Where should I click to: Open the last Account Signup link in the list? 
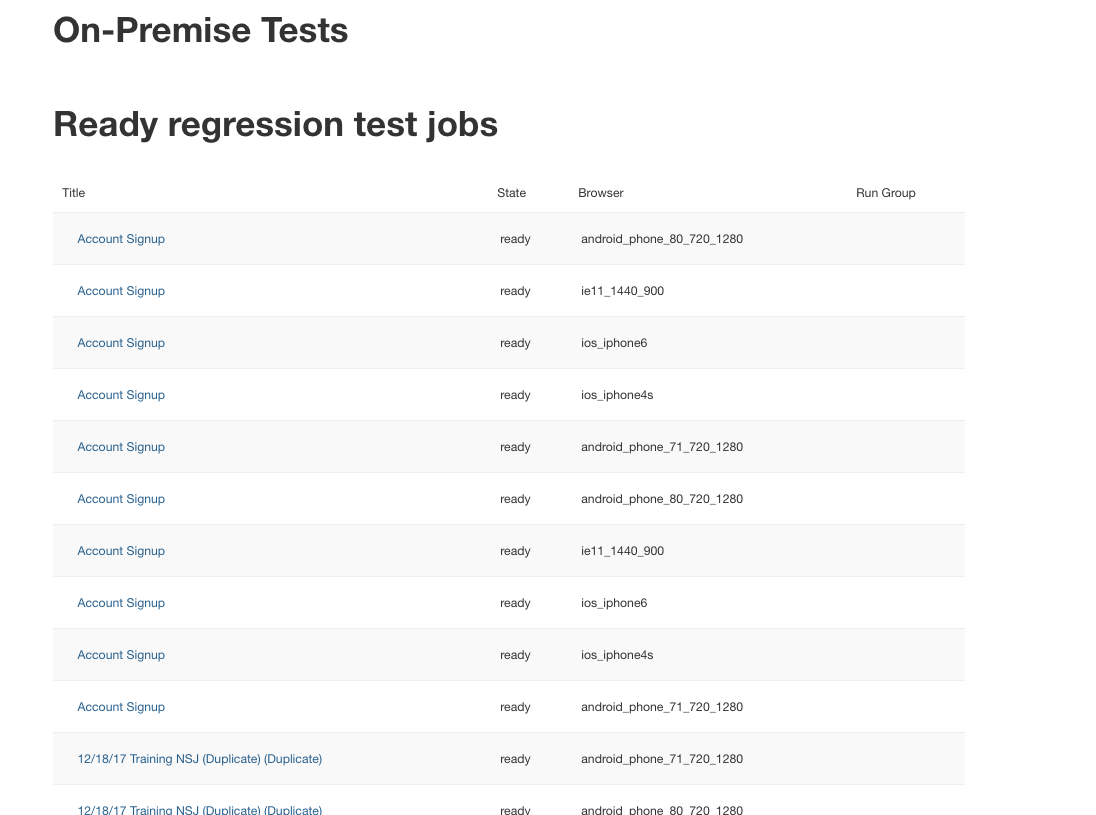point(121,707)
